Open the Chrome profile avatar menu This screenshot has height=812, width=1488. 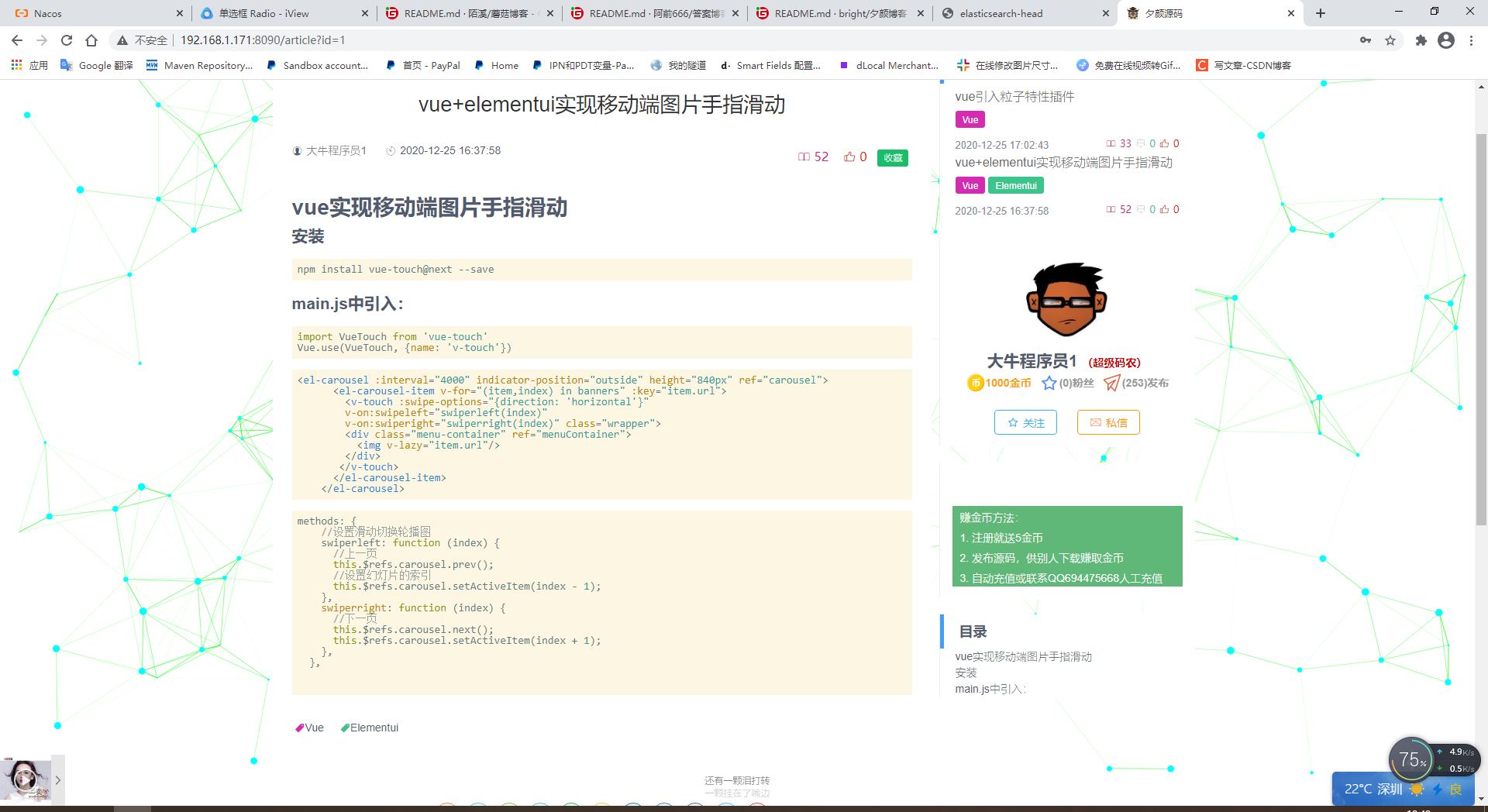1446,40
